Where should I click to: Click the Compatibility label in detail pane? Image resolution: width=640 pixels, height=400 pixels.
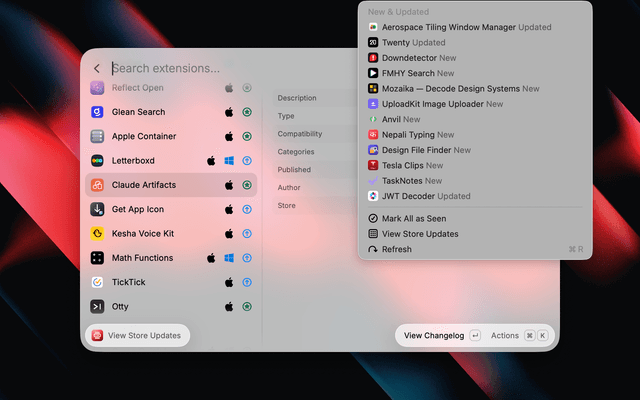(300, 134)
